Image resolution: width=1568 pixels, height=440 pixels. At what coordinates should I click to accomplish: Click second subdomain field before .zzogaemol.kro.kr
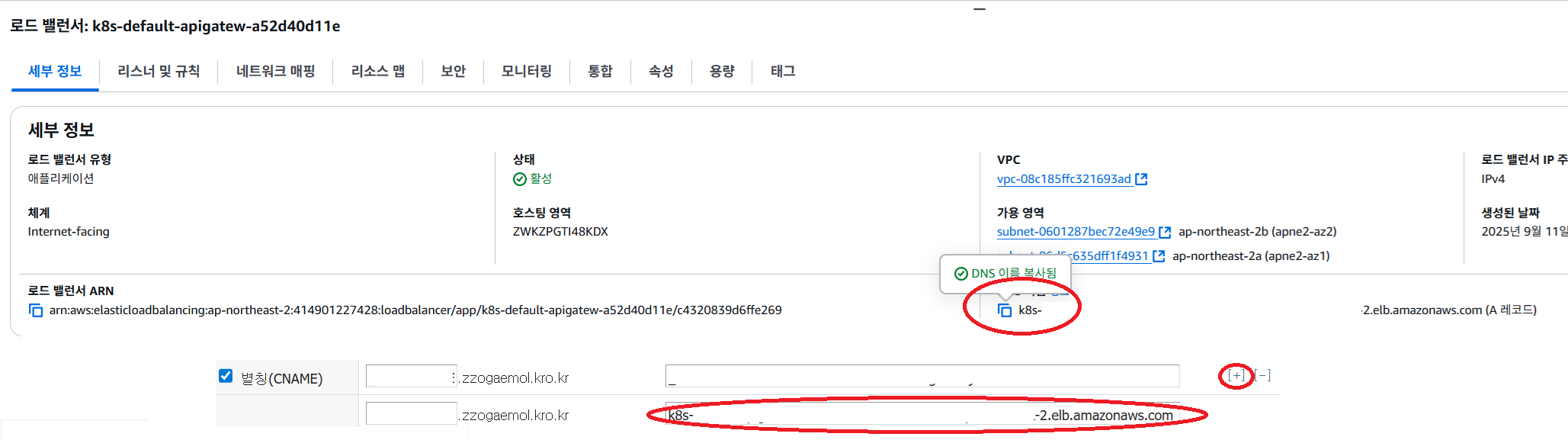[x=411, y=413]
